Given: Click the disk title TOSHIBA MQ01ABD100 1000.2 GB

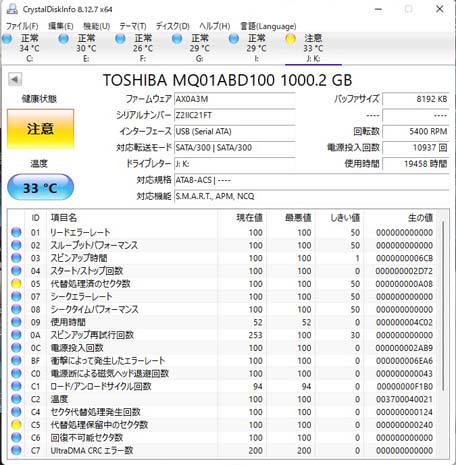Looking at the screenshot, I should [x=227, y=80].
